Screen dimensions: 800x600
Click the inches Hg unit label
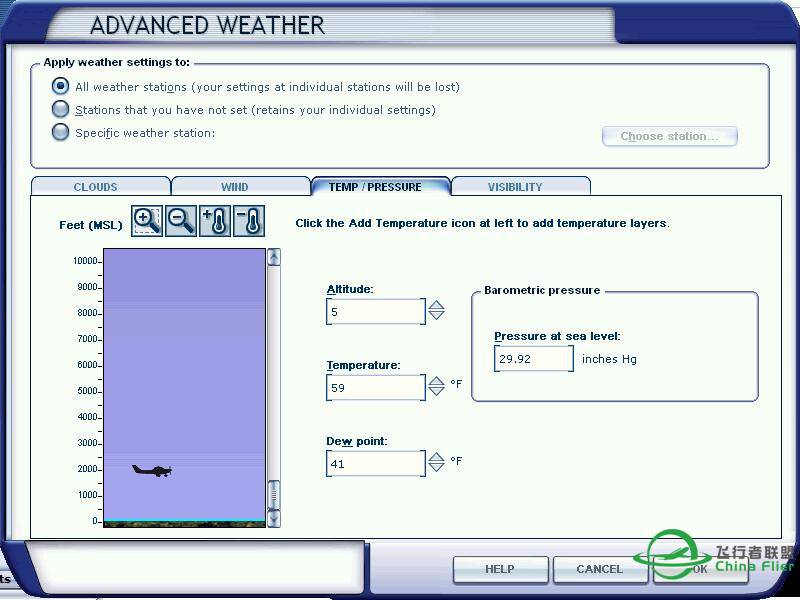click(x=609, y=359)
